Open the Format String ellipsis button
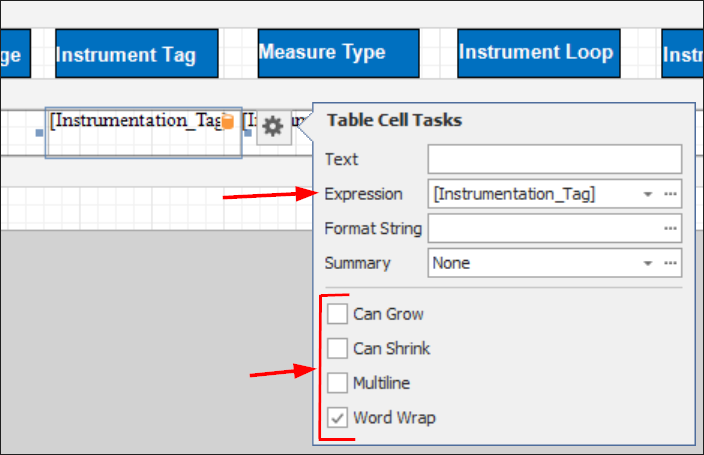The height and width of the screenshot is (455, 704). [671, 229]
